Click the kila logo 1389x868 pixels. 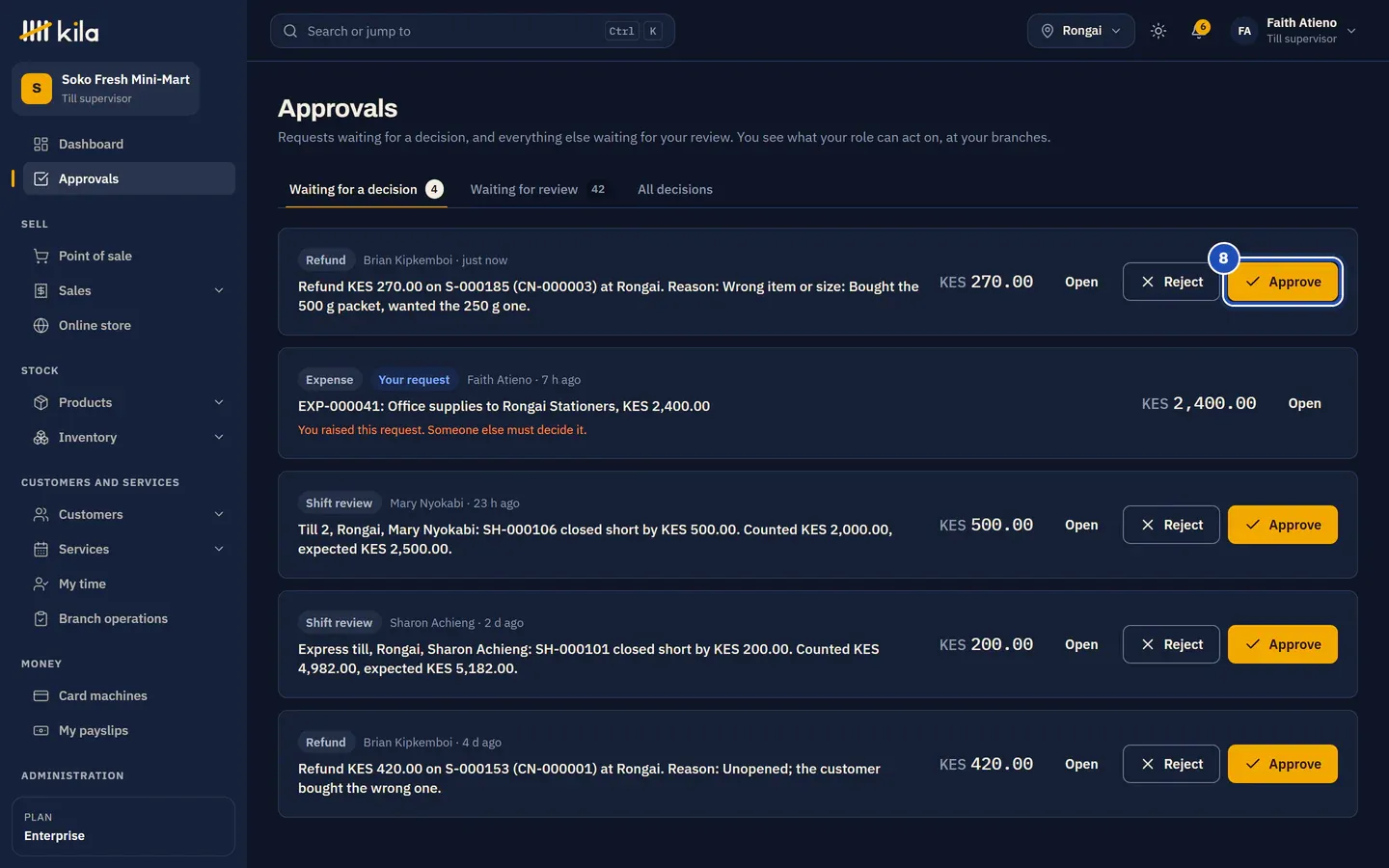coord(59,31)
